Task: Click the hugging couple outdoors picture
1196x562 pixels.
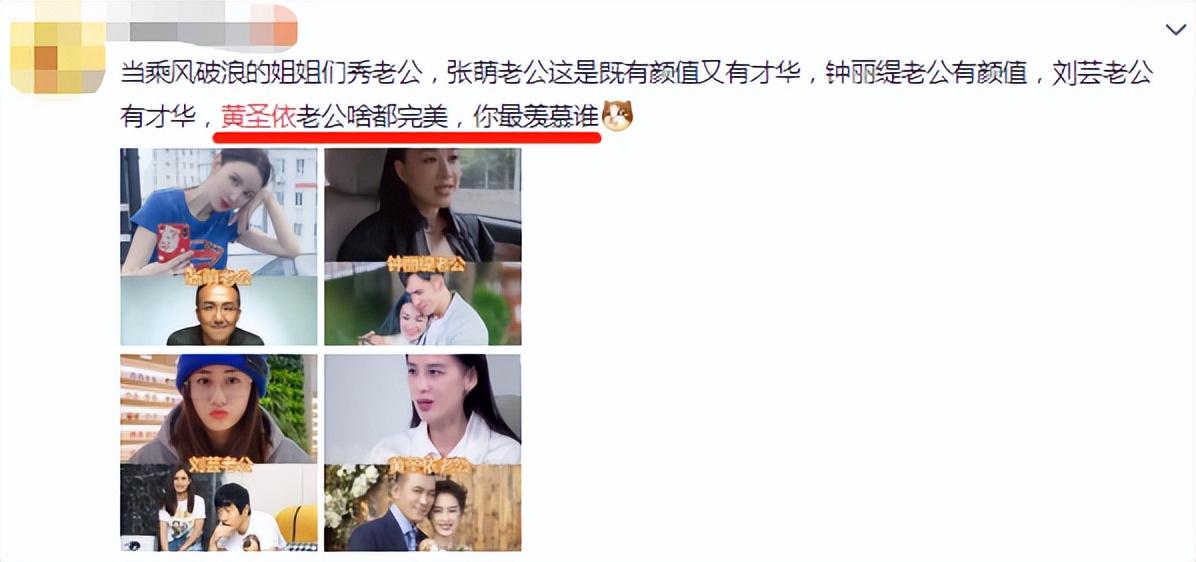Action: [x=423, y=304]
